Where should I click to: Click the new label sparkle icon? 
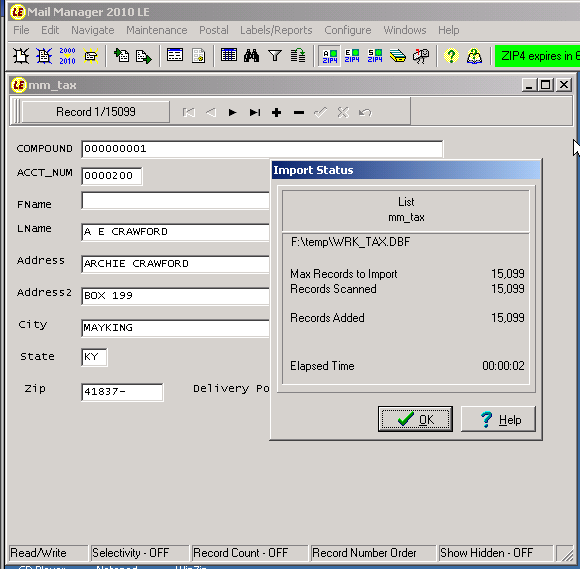click(91, 56)
